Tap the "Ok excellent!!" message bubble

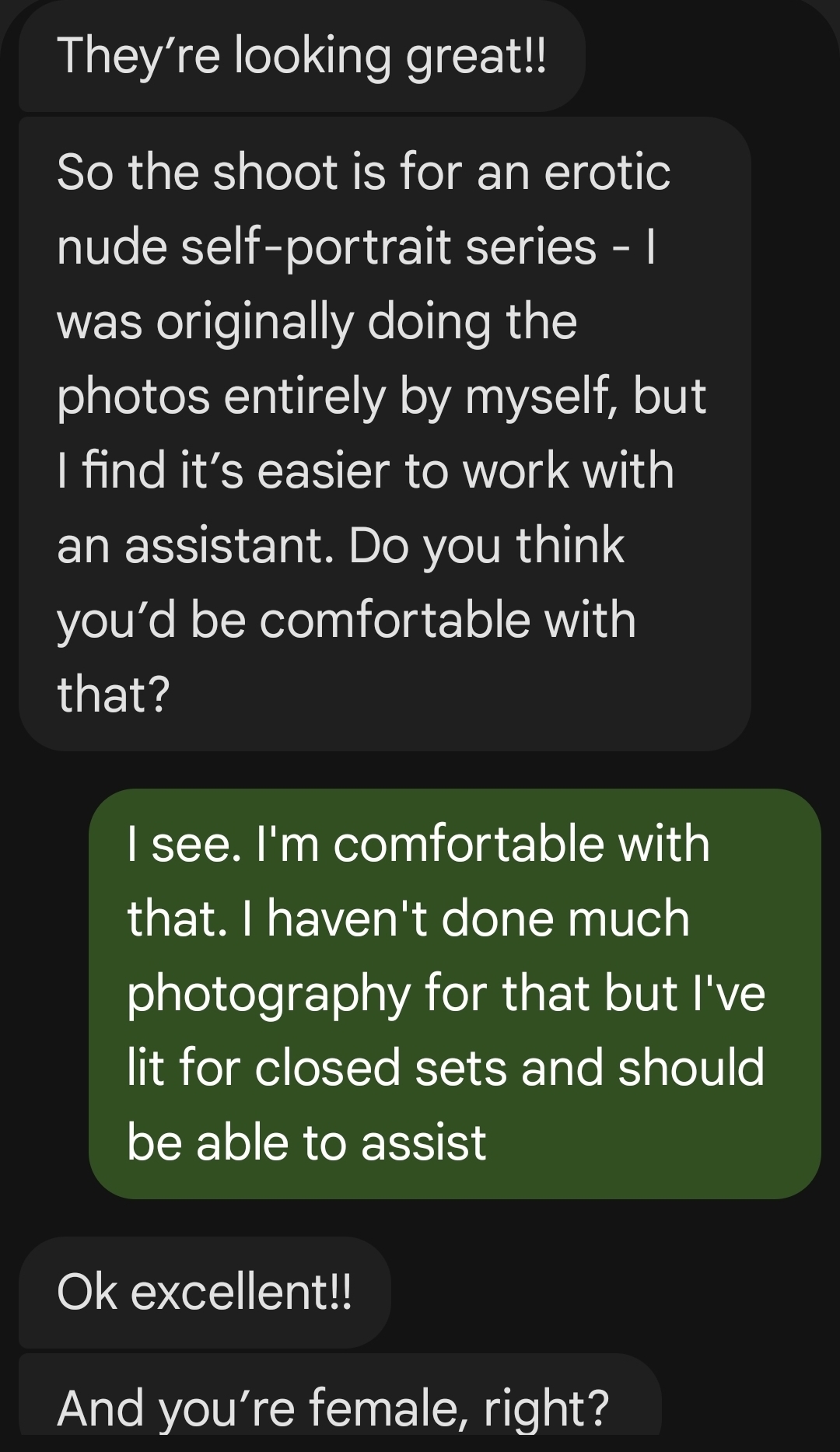coord(204,1292)
